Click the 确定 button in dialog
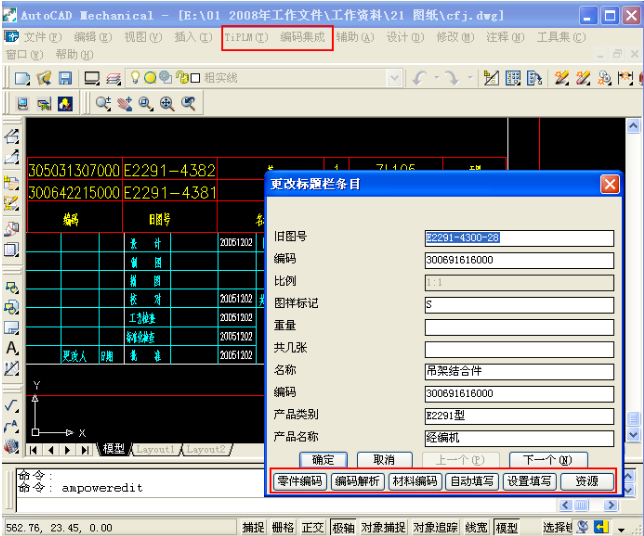644x536 pixels. [x=323, y=460]
